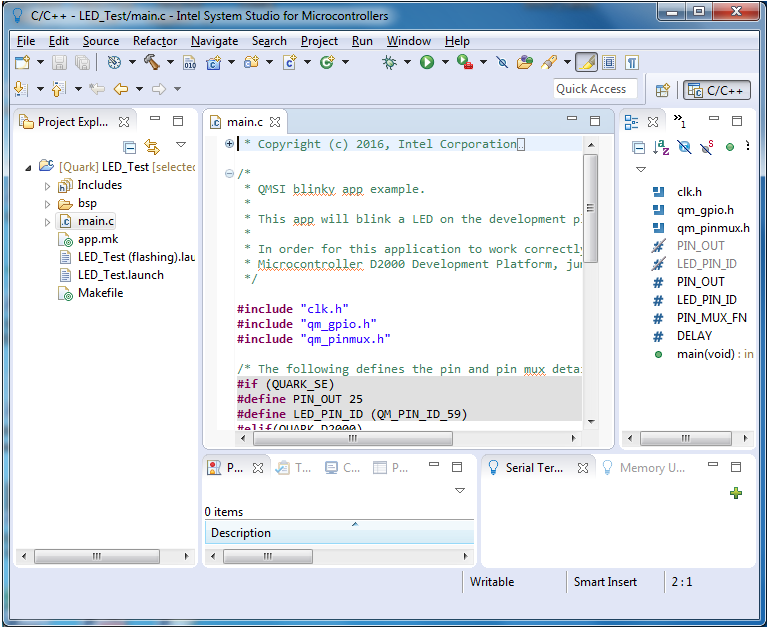This screenshot has width=769, height=627.
Task: Toggle Show Whitespace Characters button
Action: pos(632,62)
